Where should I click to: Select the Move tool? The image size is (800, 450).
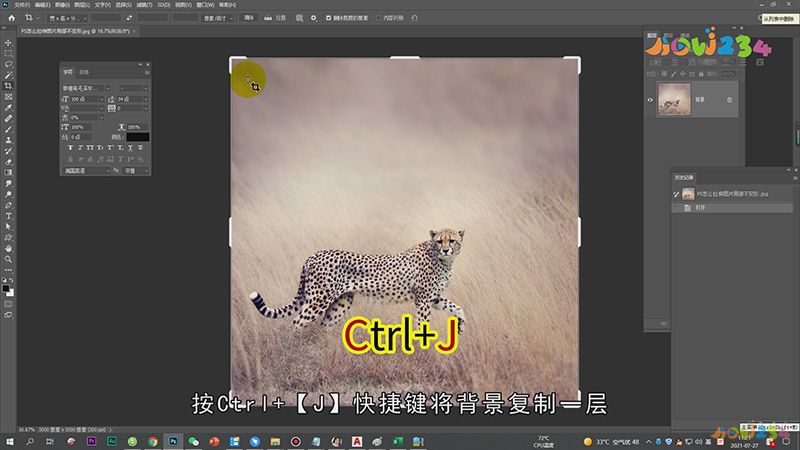click(x=8, y=43)
